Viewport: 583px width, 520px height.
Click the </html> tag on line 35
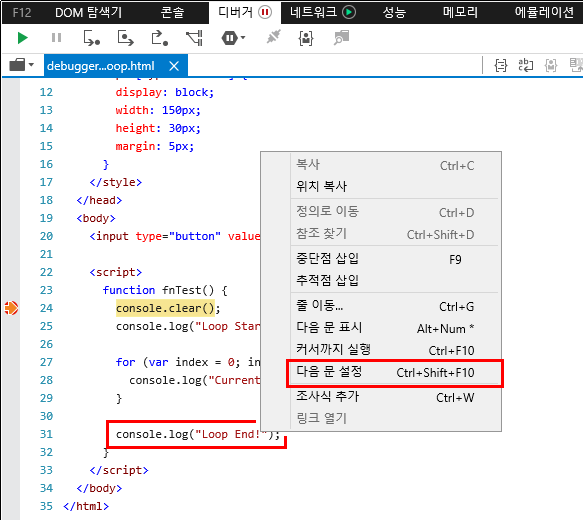point(86,506)
